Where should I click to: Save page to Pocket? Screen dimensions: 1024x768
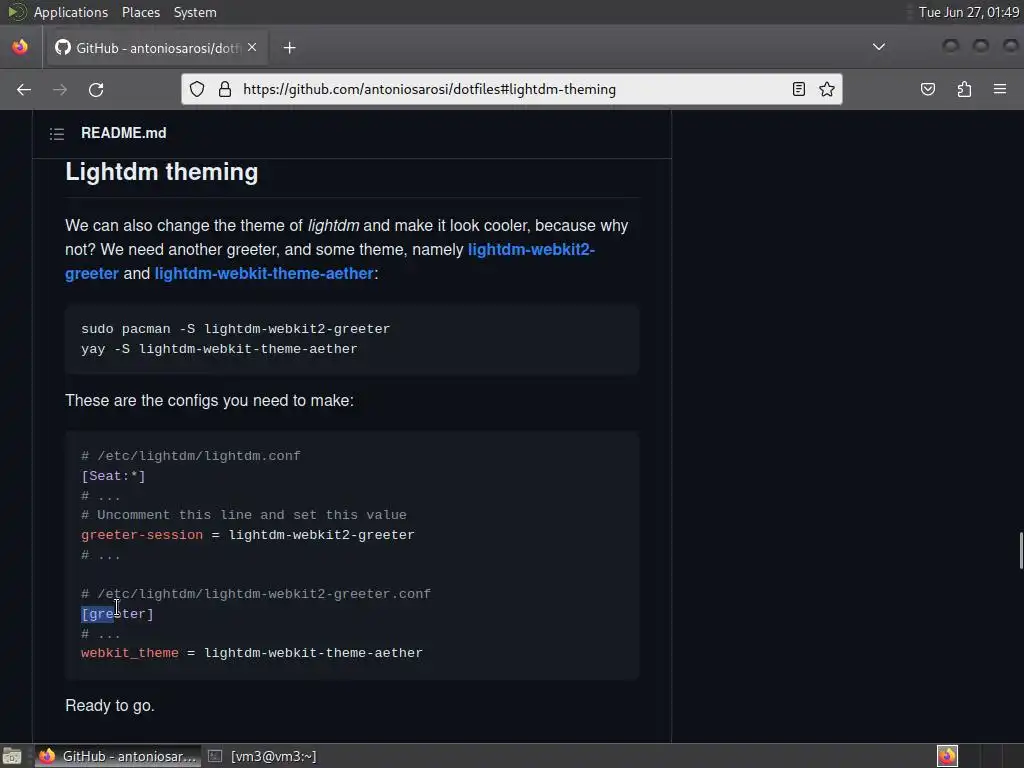pos(927,89)
